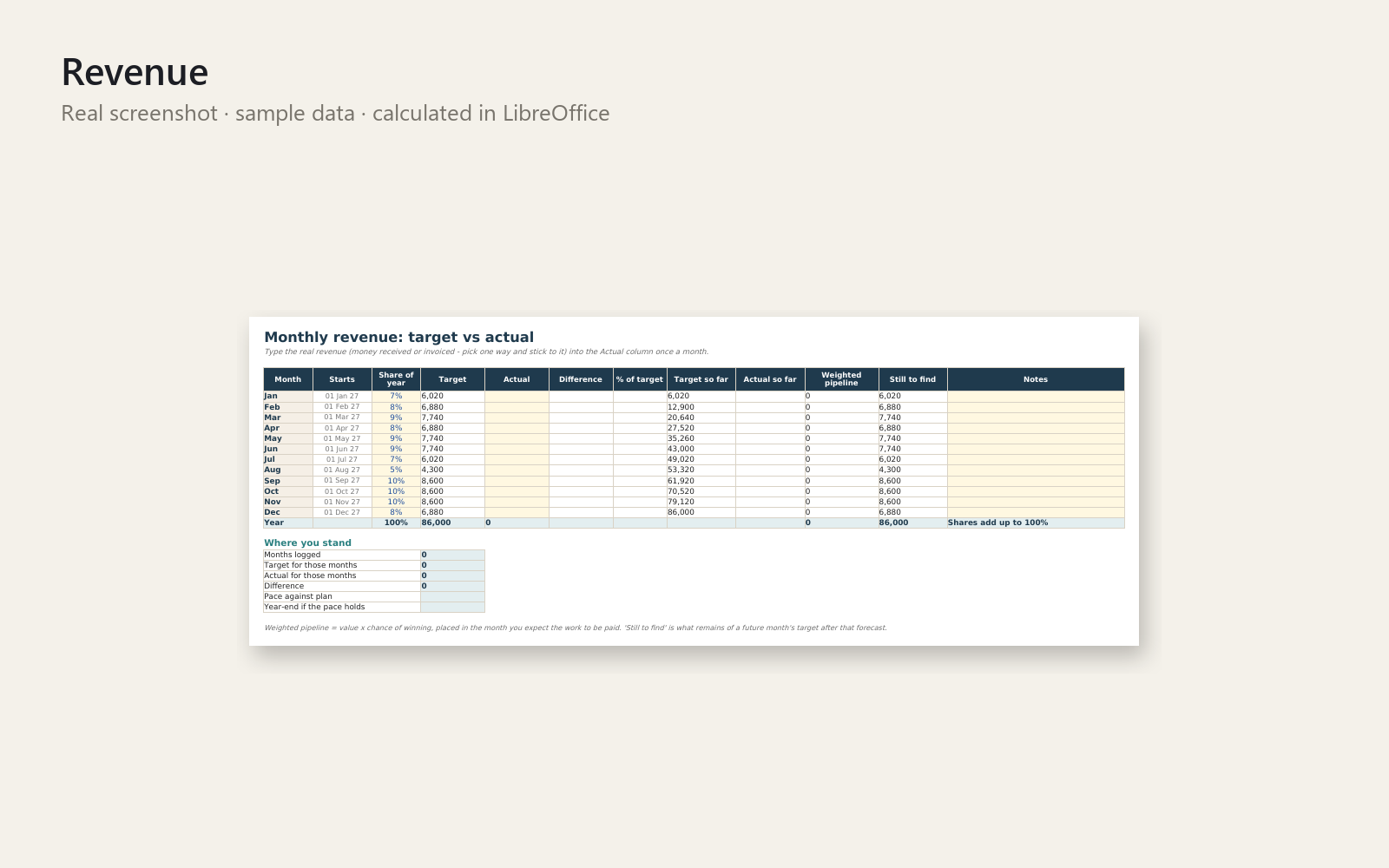Viewport: 1389px width, 868px height.
Task: Select the 86,000 Target total in Year row
Action: coord(452,523)
